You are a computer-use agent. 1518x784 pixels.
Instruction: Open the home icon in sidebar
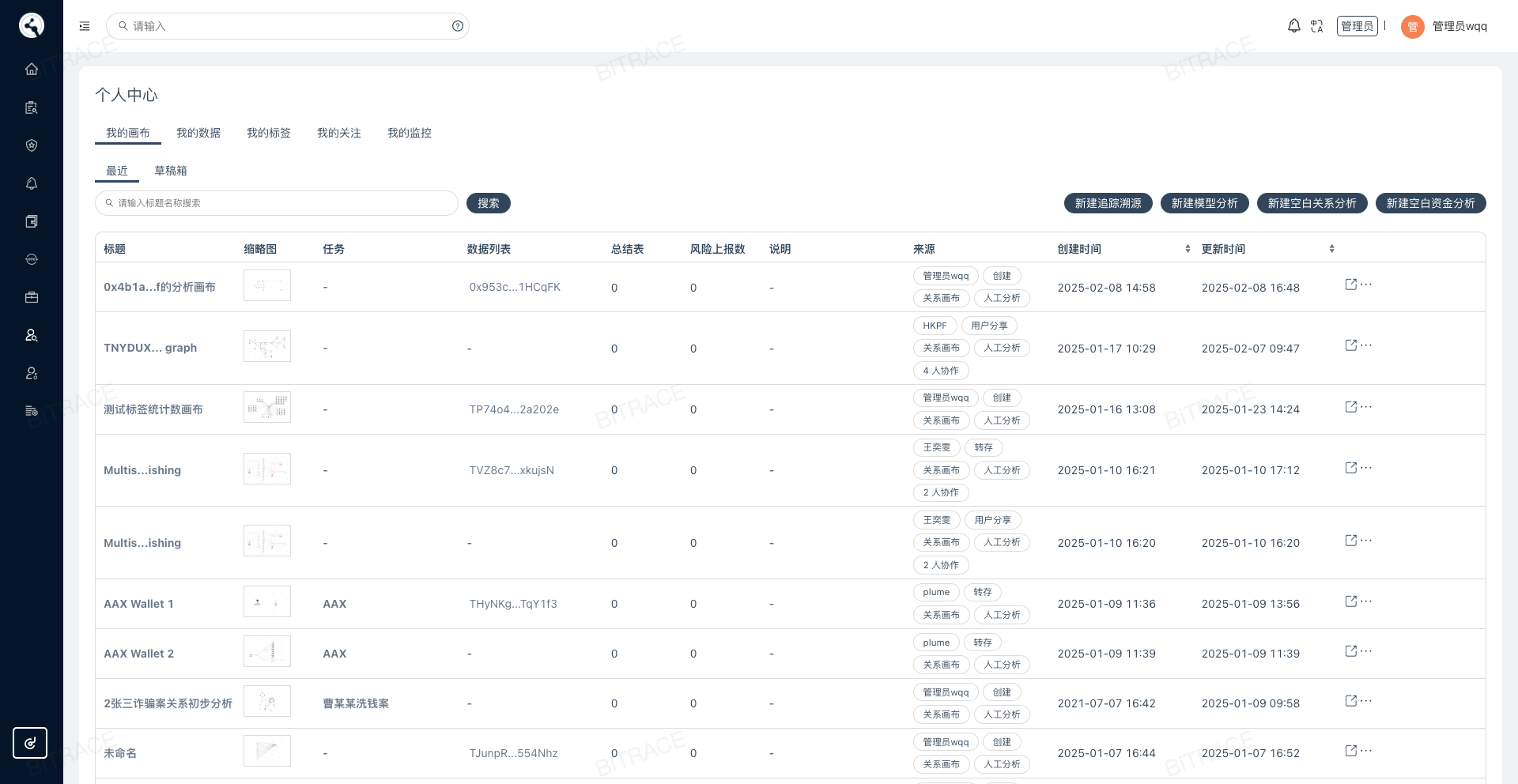[x=32, y=69]
